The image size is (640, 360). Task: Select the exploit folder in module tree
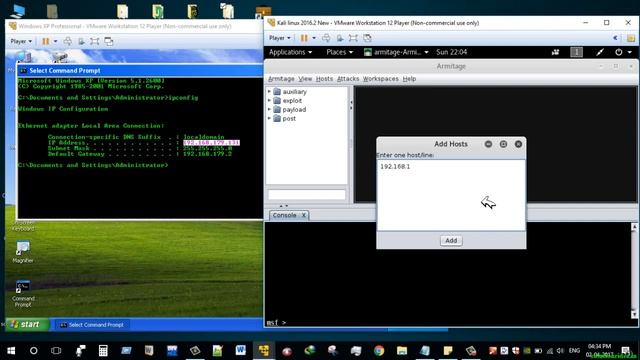tap(288, 100)
